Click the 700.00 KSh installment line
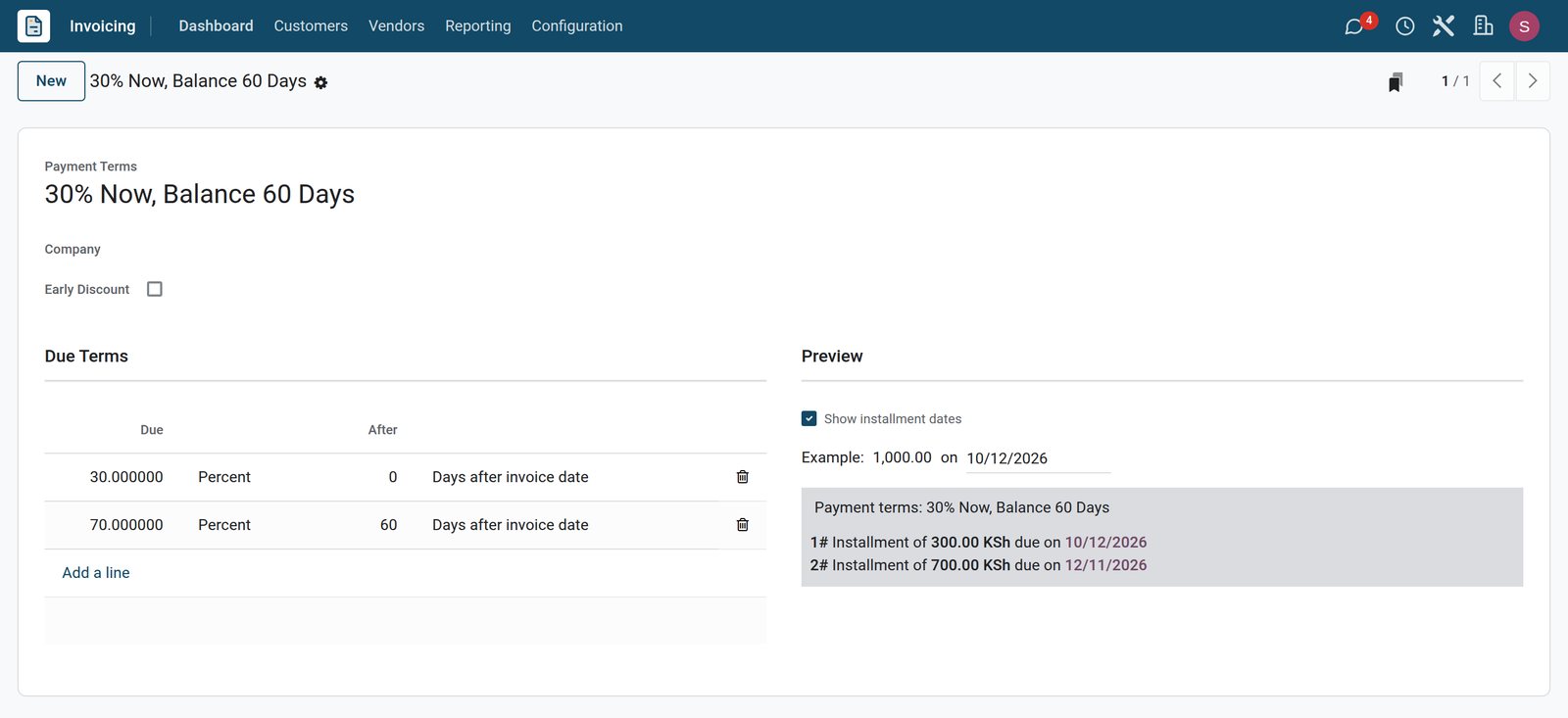Viewport: 1568px width, 718px height. pos(978,565)
